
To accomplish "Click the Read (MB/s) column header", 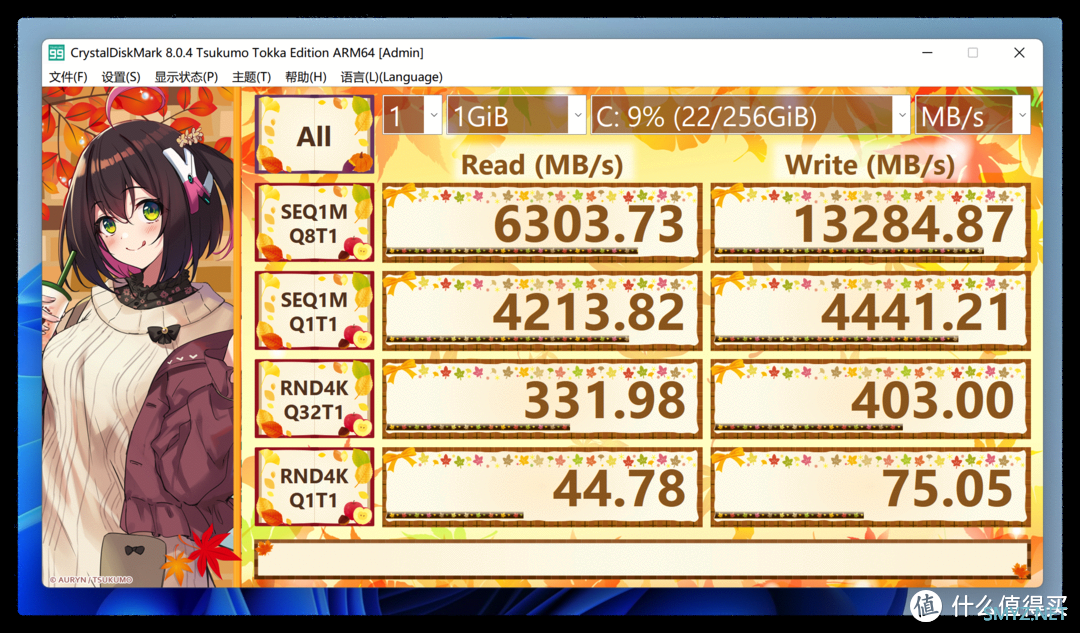I will pos(542,165).
